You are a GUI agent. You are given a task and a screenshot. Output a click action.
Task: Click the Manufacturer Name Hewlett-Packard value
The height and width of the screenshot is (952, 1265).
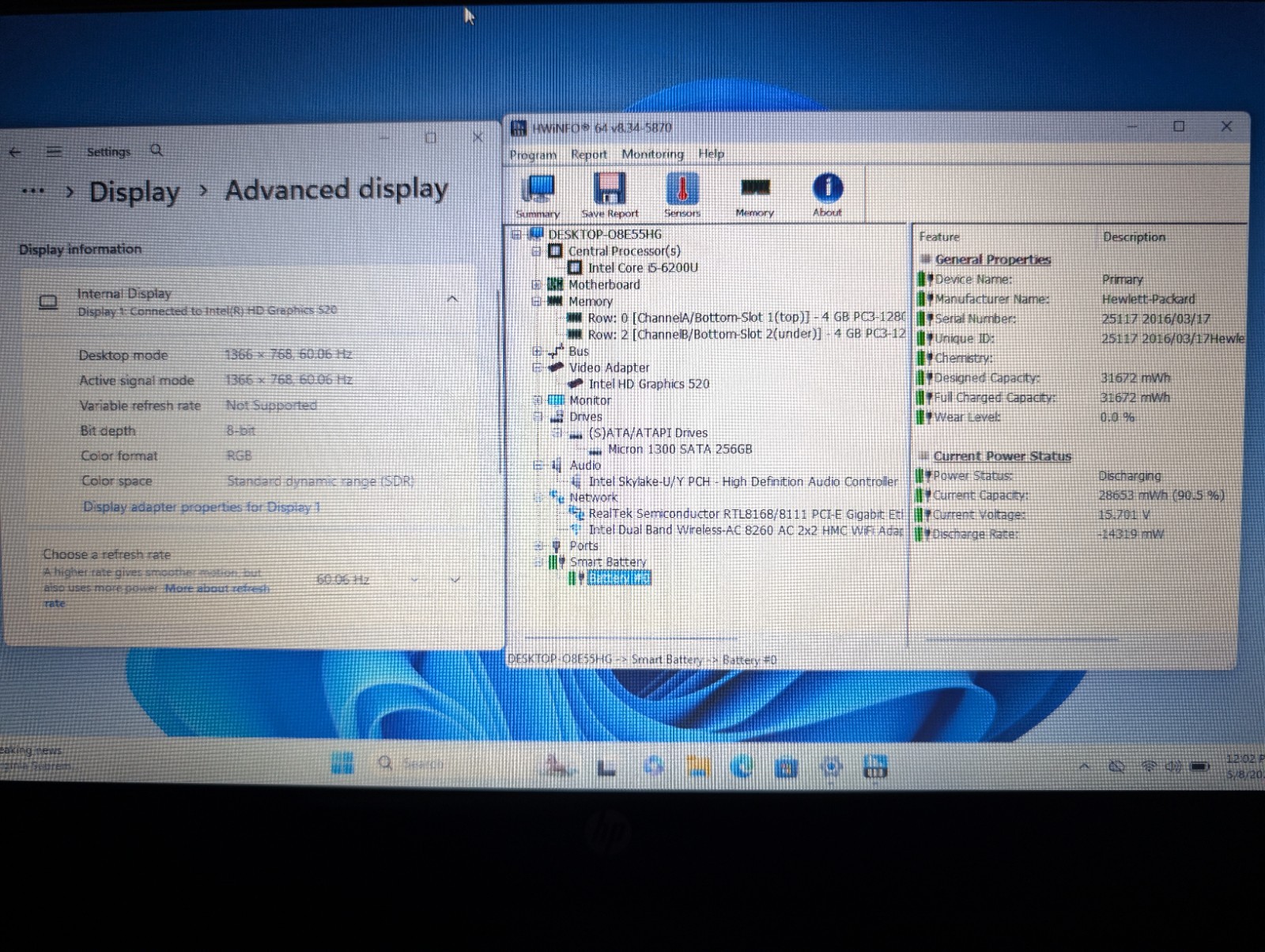pos(1149,299)
